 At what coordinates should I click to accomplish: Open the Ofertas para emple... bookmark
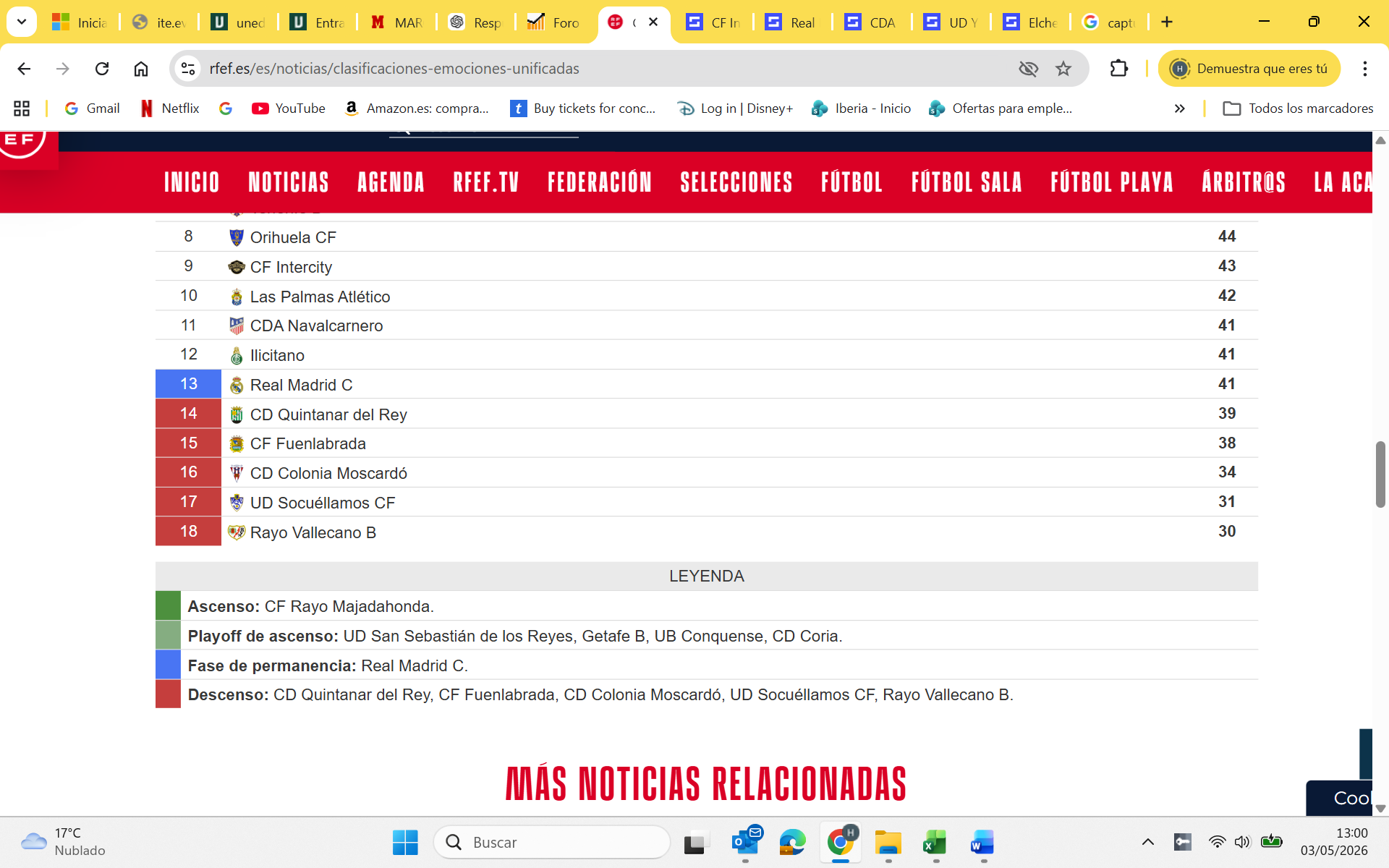coord(1001,109)
